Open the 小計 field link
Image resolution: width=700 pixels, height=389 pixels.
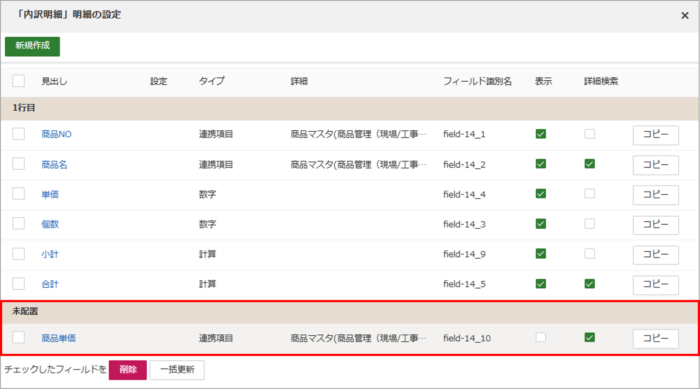[x=50, y=254]
